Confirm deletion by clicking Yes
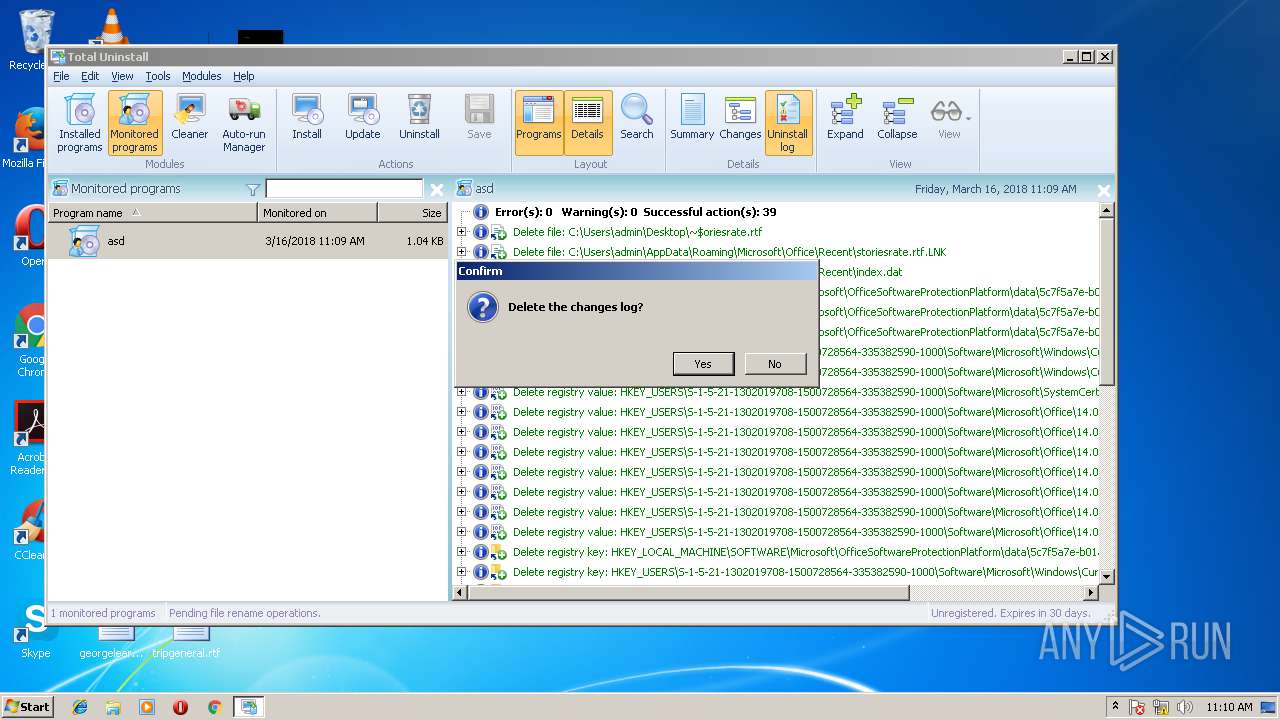The image size is (1280, 720). 703,364
